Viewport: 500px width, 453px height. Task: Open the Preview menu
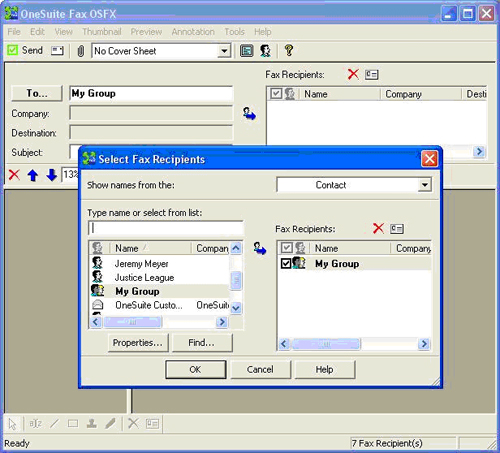(x=146, y=32)
